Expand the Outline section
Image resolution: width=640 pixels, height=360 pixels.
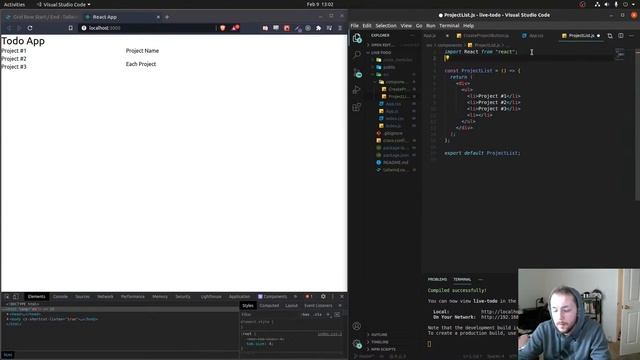click(379, 335)
